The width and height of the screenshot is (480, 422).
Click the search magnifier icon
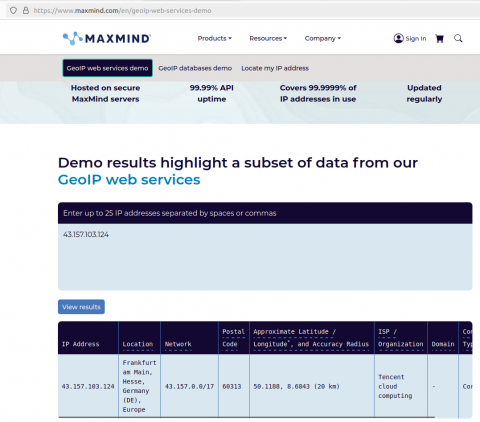458,38
